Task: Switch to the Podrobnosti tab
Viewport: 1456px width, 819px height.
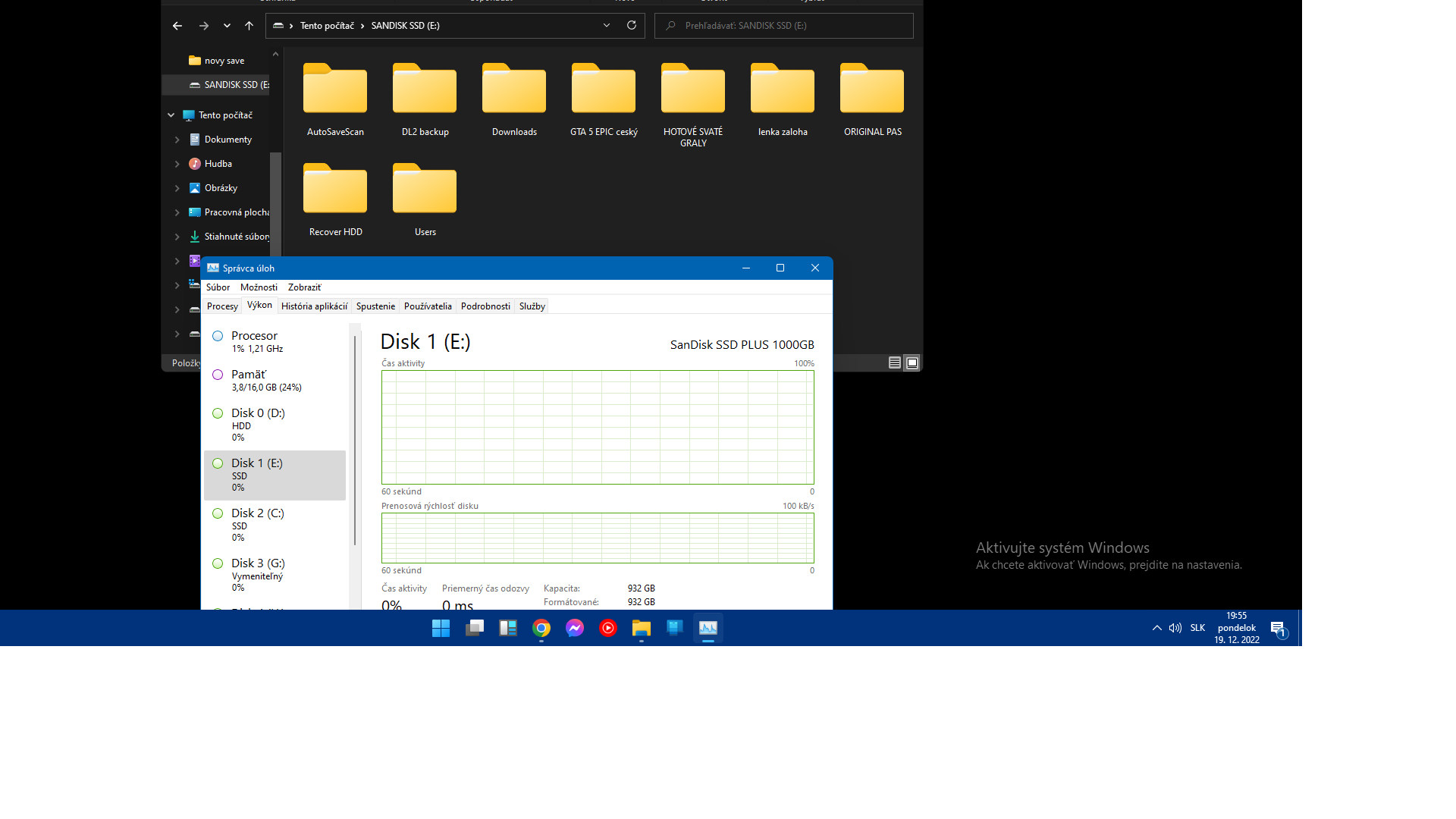Action: [x=485, y=306]
